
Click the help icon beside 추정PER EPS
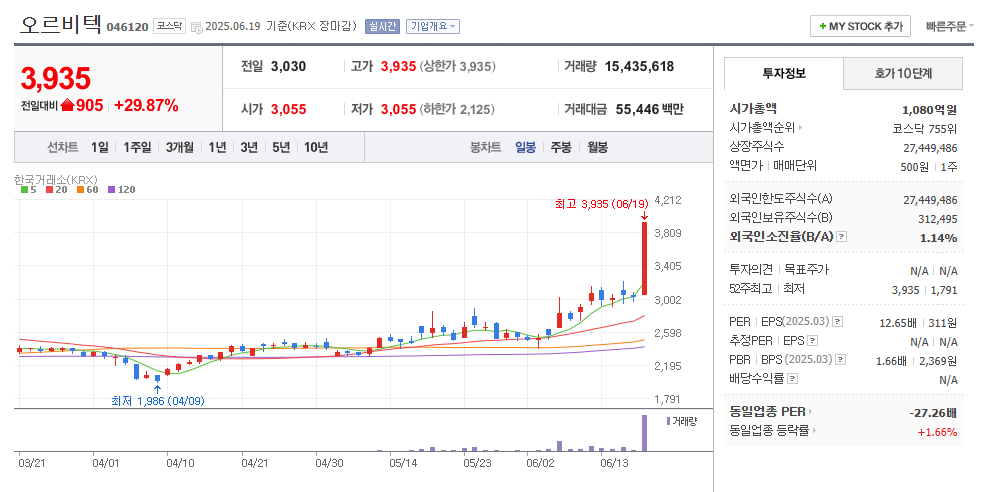813,341
